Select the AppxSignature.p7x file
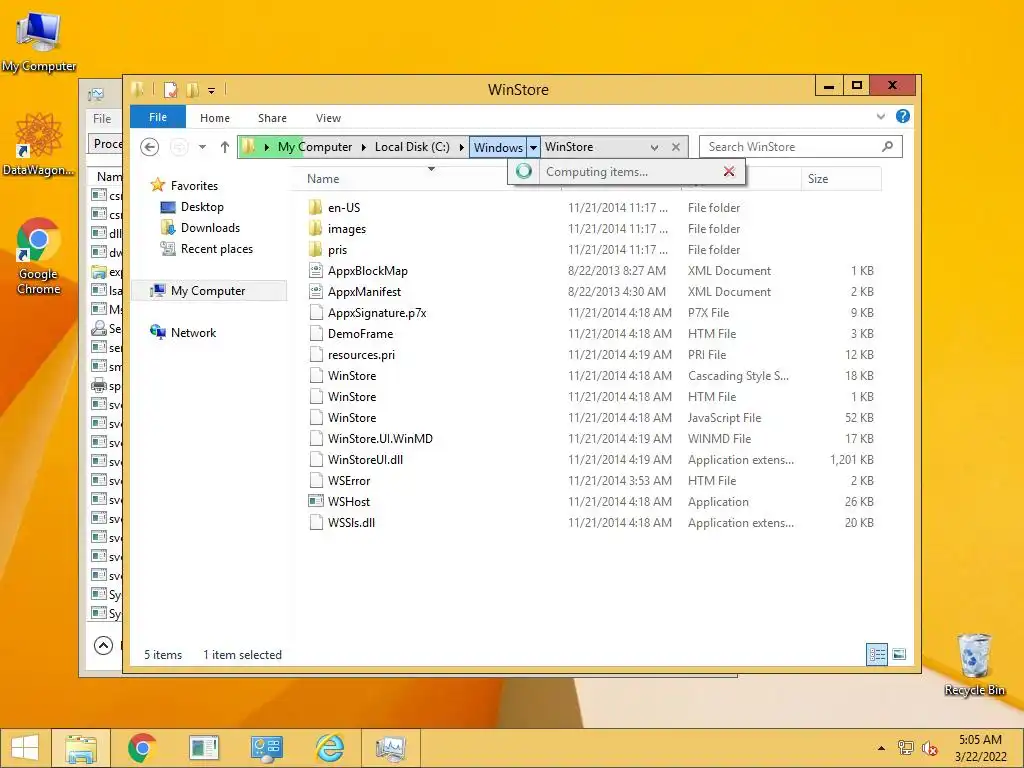The height and width of the screenshot is (768, 1024). point(377,313)
